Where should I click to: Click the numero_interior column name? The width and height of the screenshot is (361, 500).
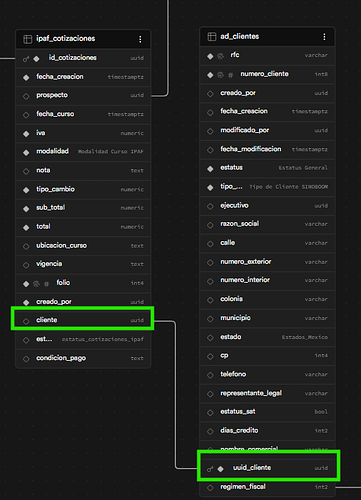245,280
